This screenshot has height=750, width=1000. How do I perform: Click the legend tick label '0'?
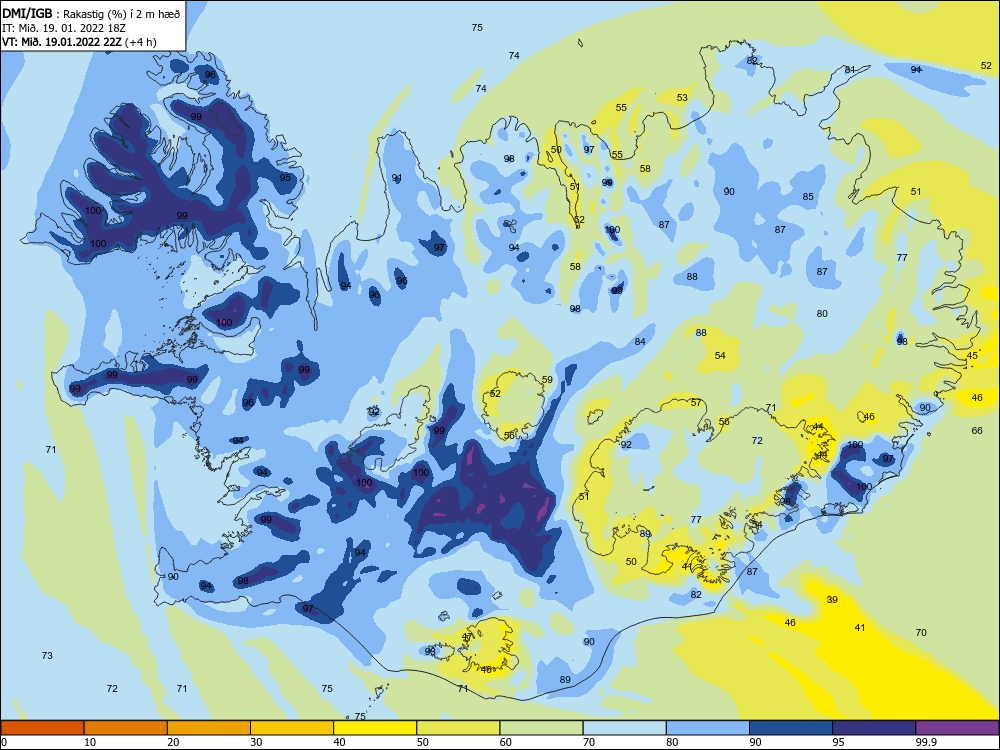point(3,742)
